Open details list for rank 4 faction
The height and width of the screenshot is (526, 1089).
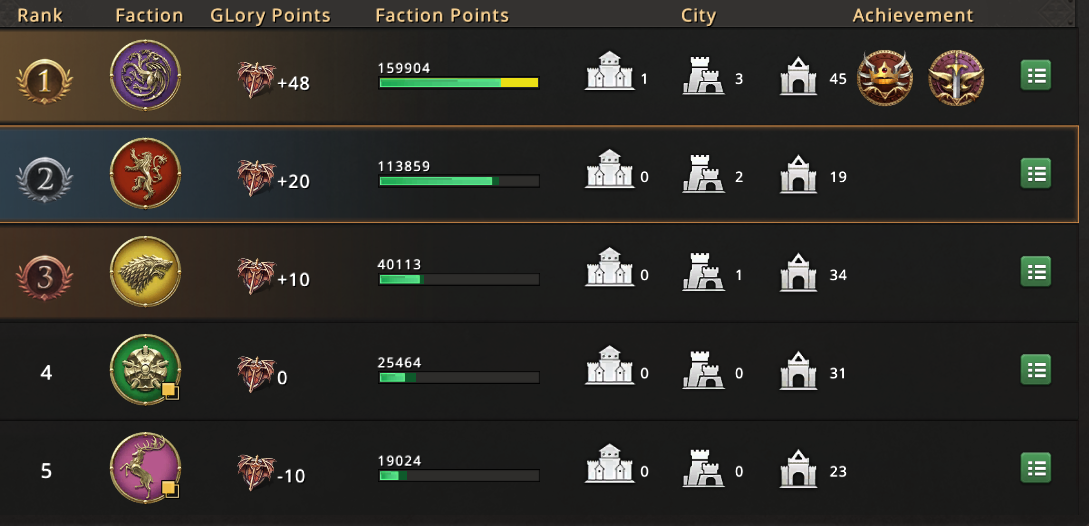(1036, 370)
